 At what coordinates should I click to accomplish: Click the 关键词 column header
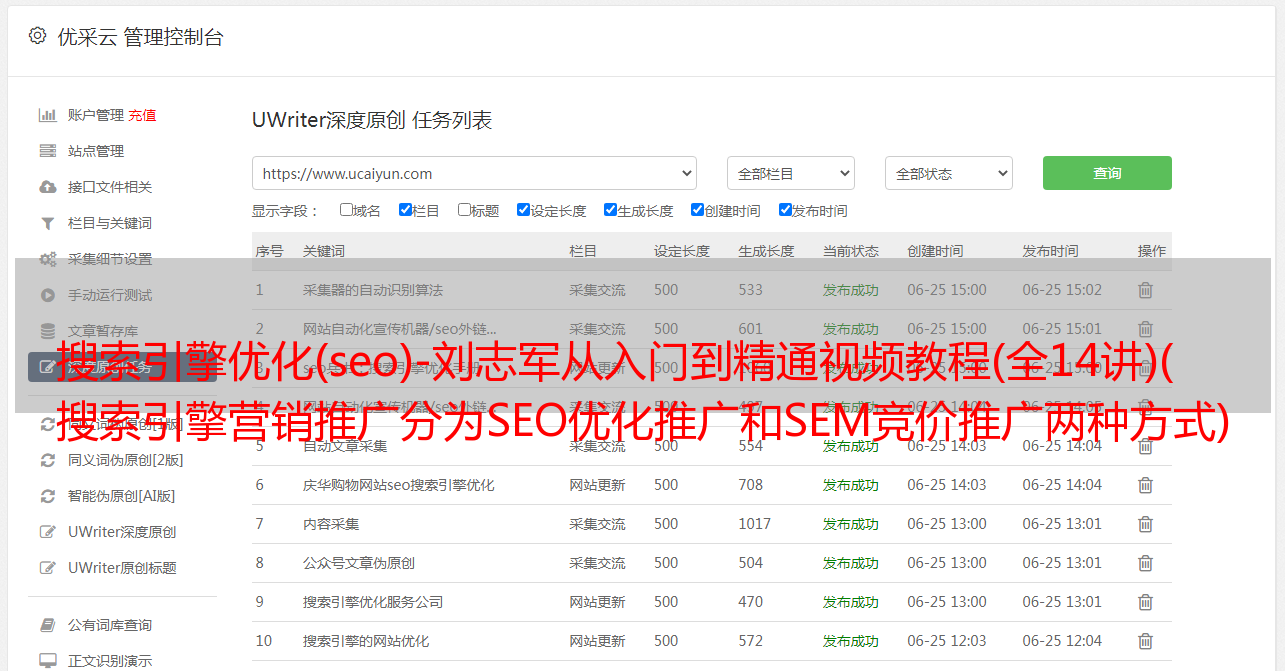click(x=324, y=251)
